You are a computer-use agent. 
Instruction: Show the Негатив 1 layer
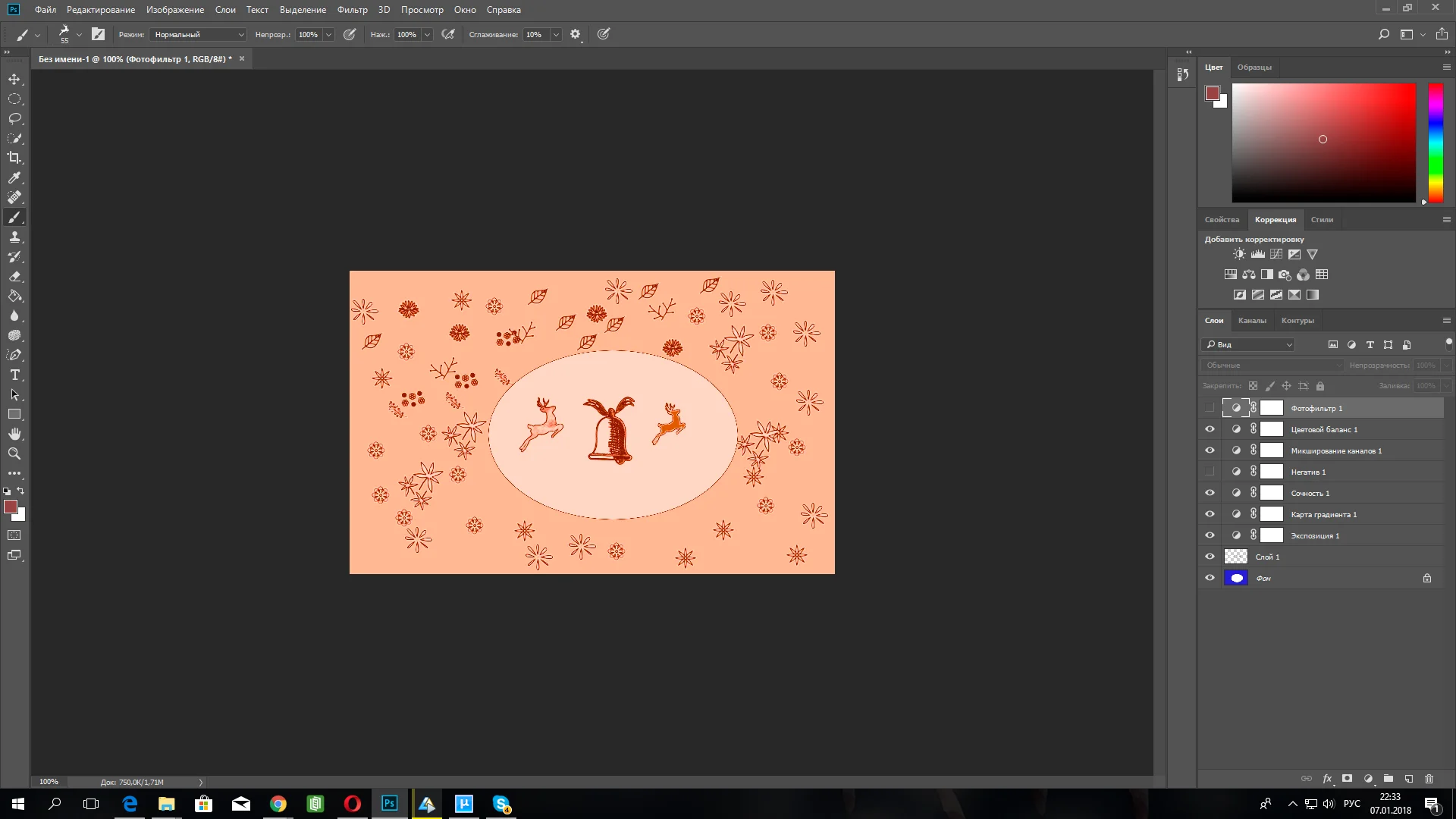tap(1210, 472)
